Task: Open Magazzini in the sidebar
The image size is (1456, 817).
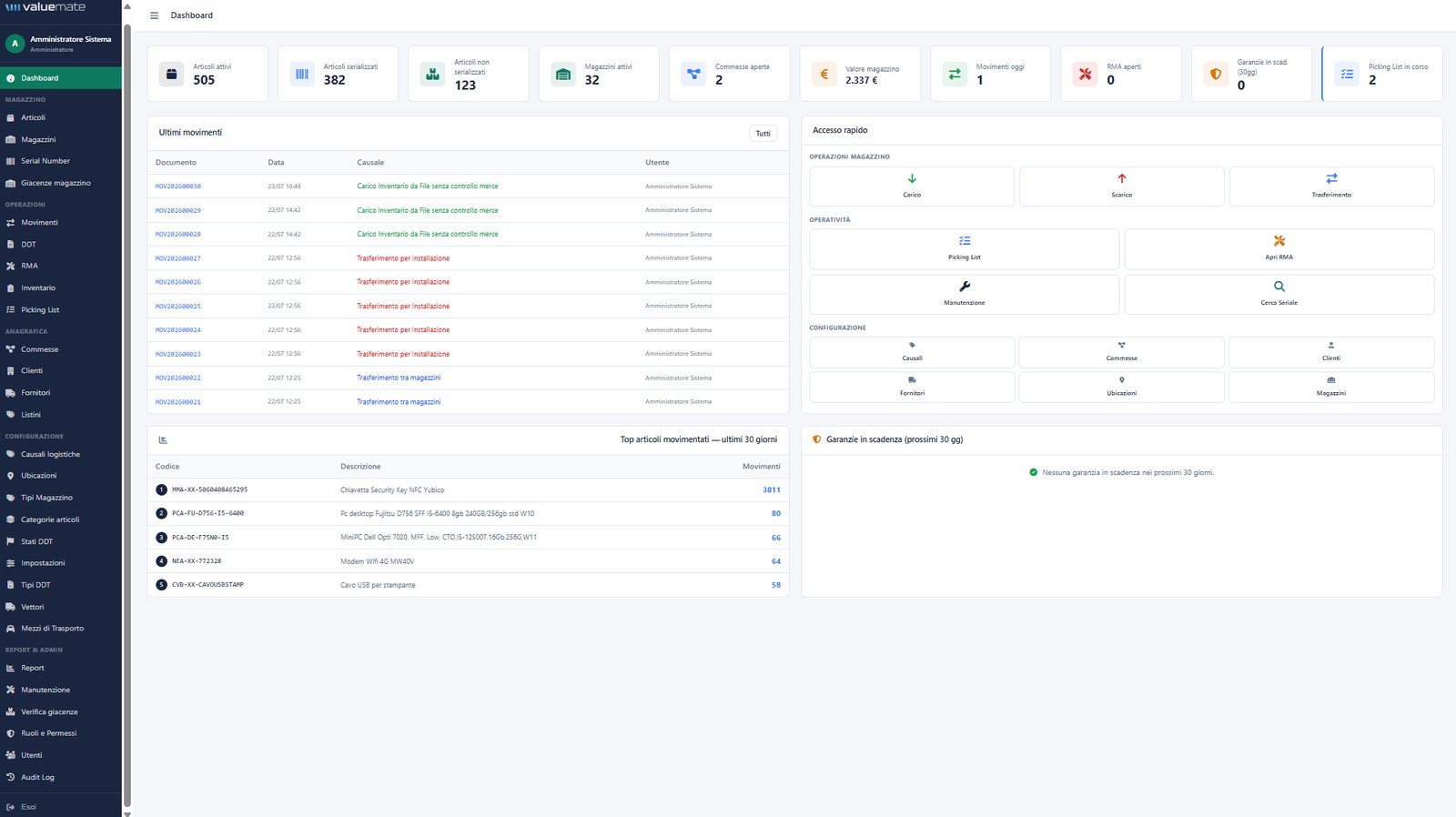Action: pos(60,139)
